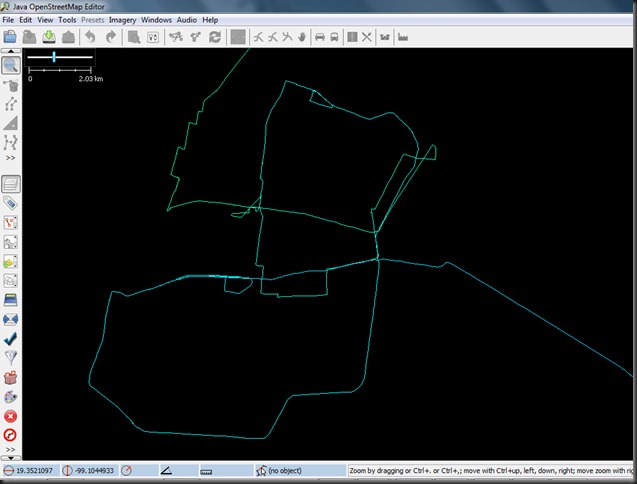Click the Open file folder icon

[10, 37]
